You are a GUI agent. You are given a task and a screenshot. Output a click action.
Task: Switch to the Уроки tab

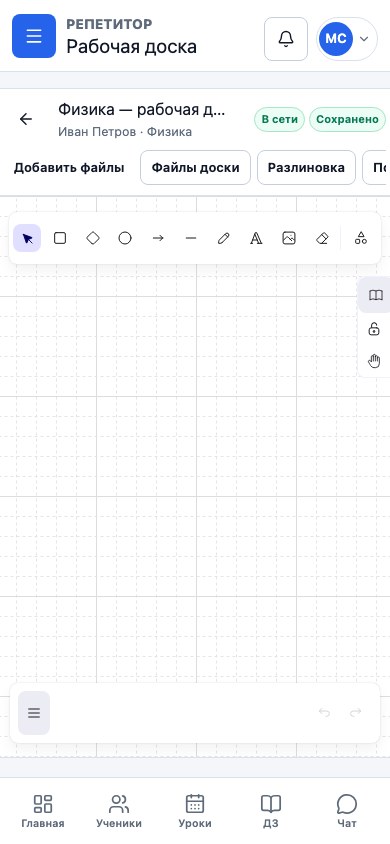pyautogui.click(x=195, y=811)
